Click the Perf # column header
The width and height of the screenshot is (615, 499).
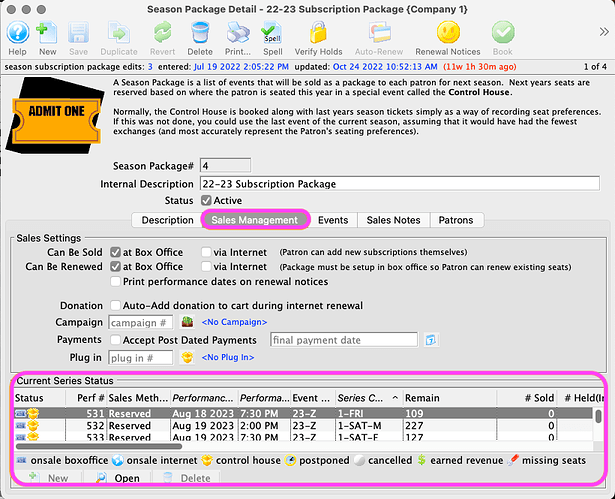tap(86, 398)
